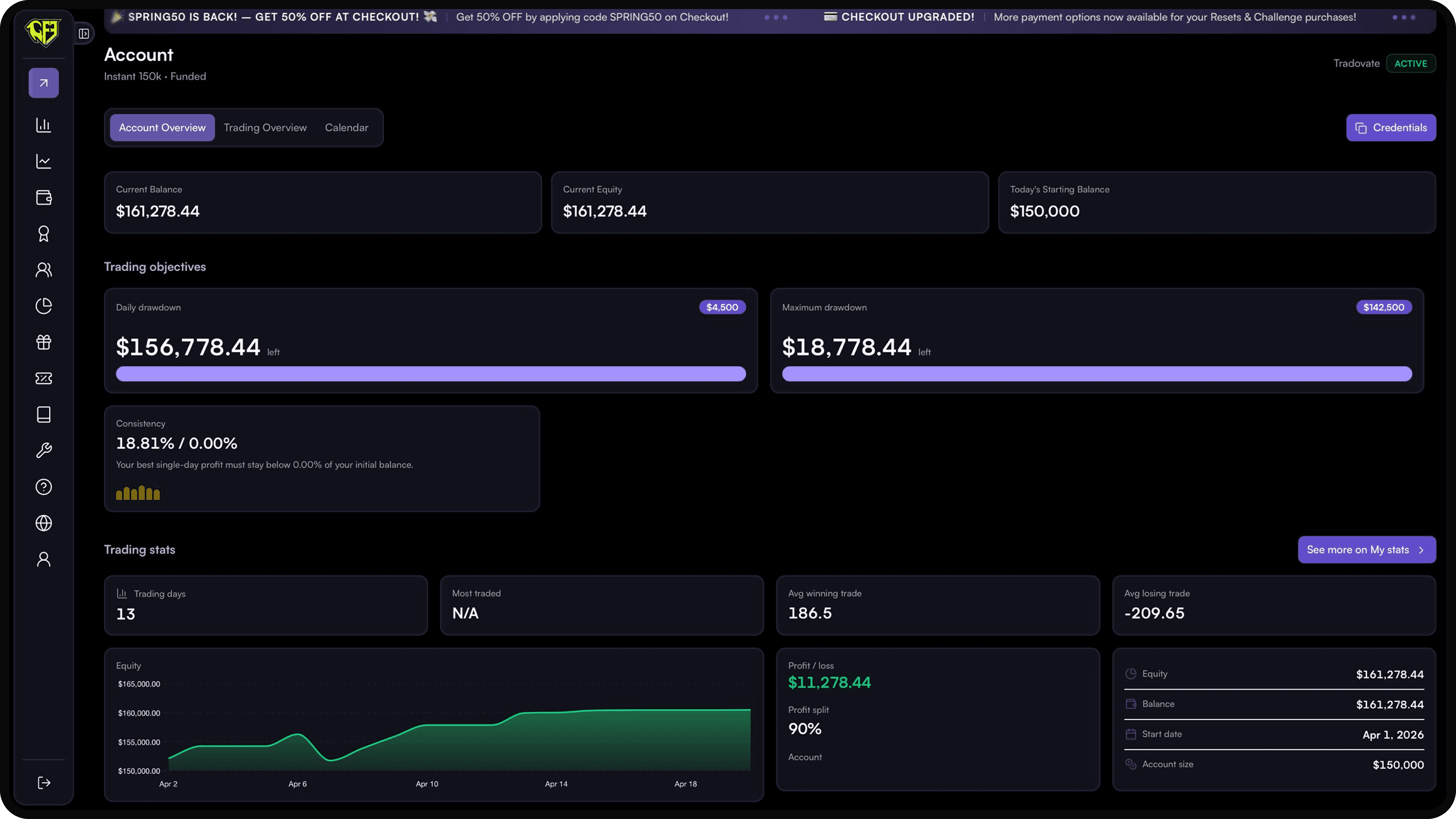Open See more on My stats

[1366, 550]
